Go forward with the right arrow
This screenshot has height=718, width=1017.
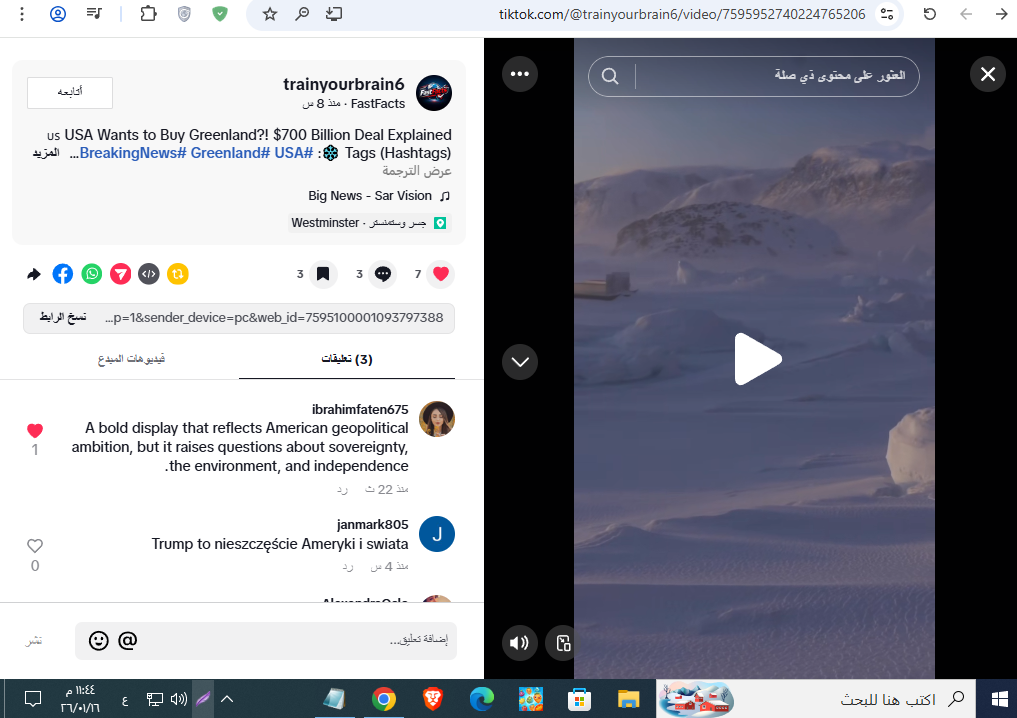pos(1001,14)
